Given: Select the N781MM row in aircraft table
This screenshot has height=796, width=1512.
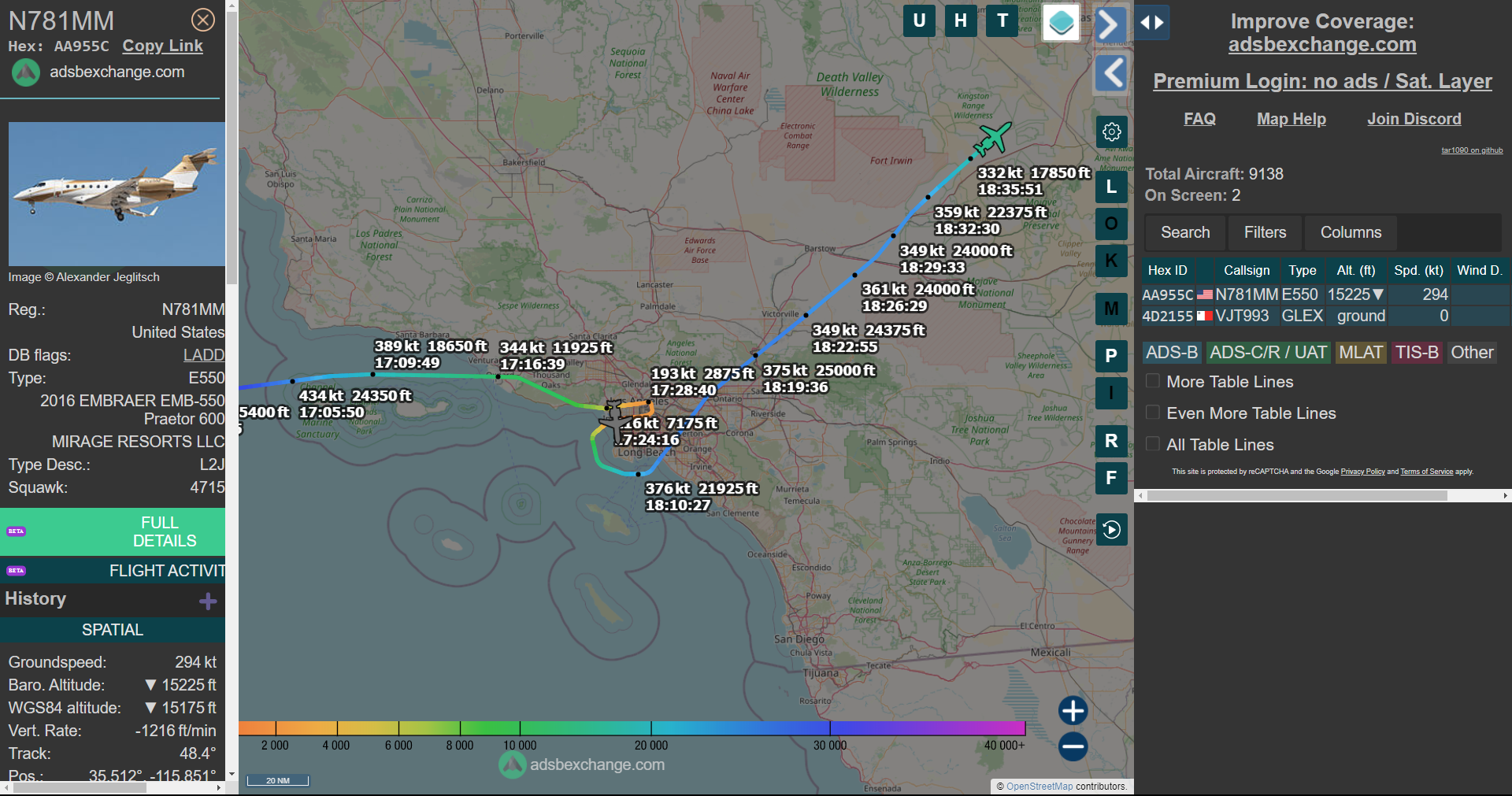Looking at the screenshot, I should 1325,294.
